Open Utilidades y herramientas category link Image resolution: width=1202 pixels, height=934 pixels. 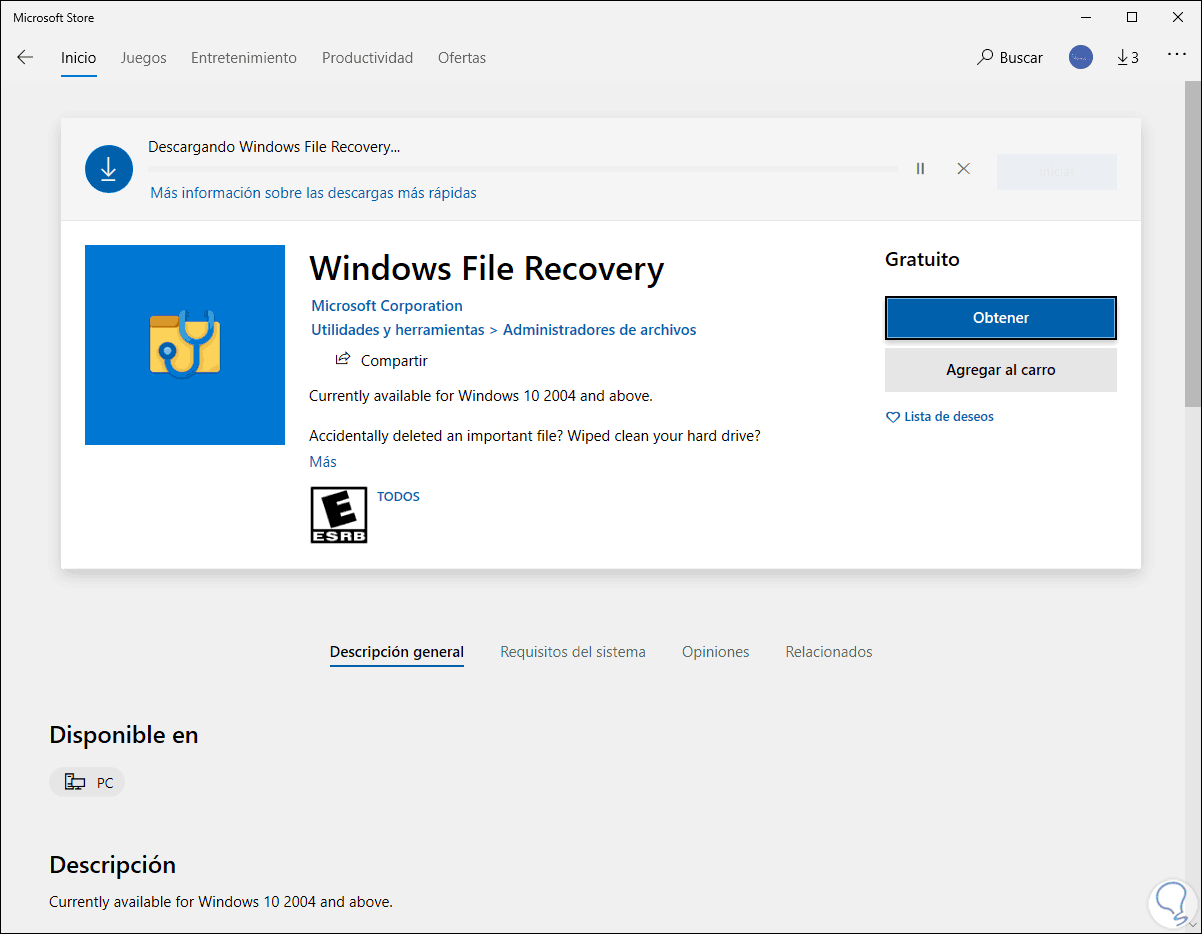pyautogui.click(x=398, y=330)
